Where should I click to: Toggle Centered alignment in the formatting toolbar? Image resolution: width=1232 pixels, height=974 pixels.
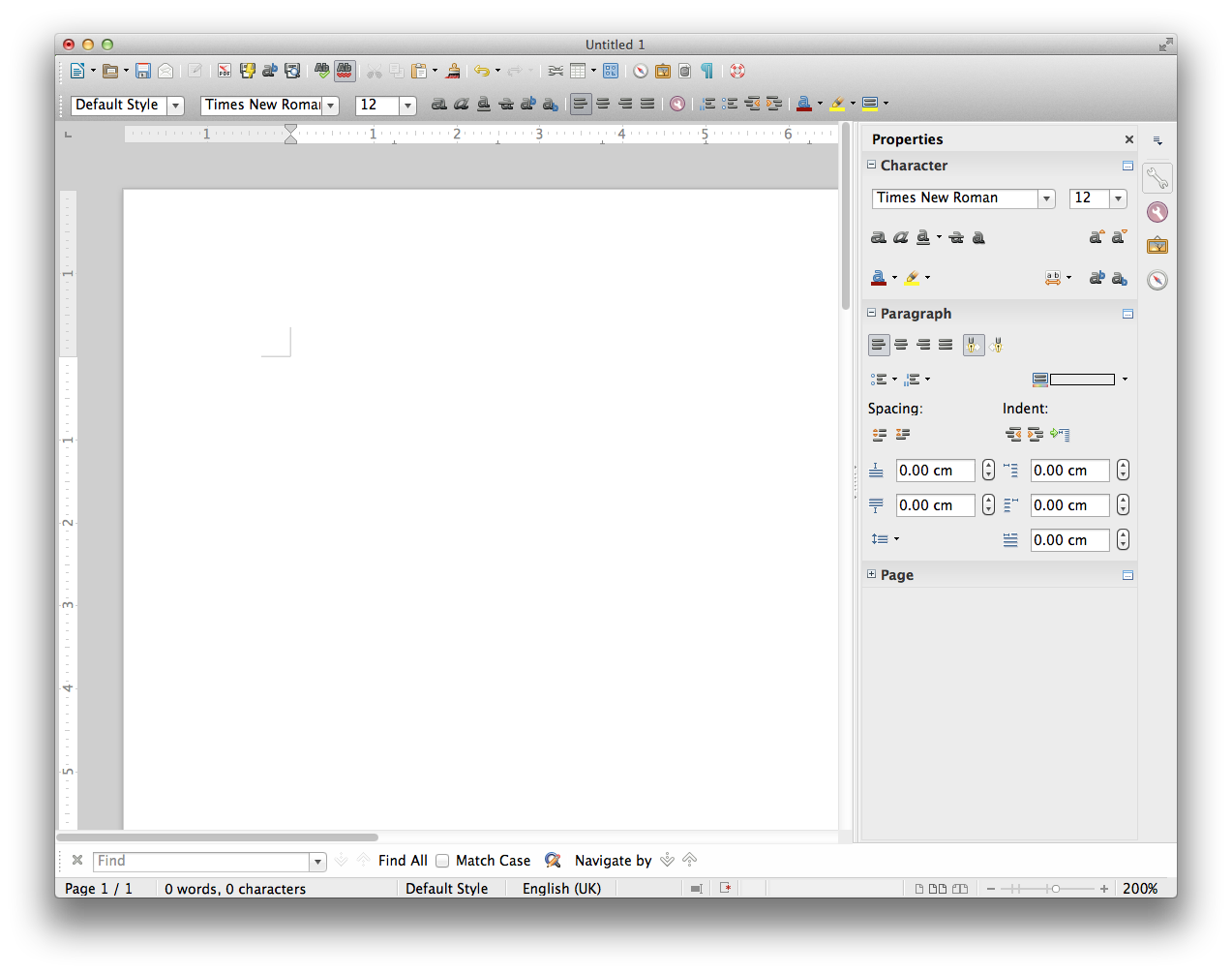[603, 104]
